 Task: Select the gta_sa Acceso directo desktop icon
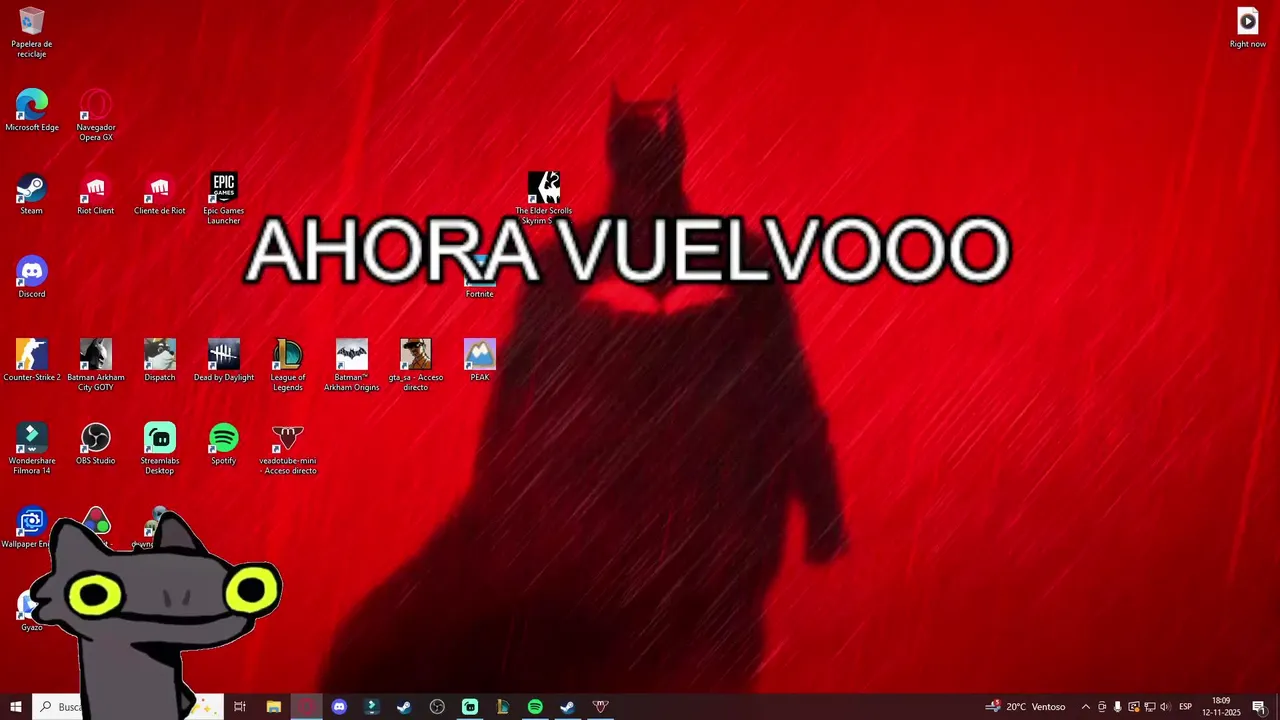(416, 365)
